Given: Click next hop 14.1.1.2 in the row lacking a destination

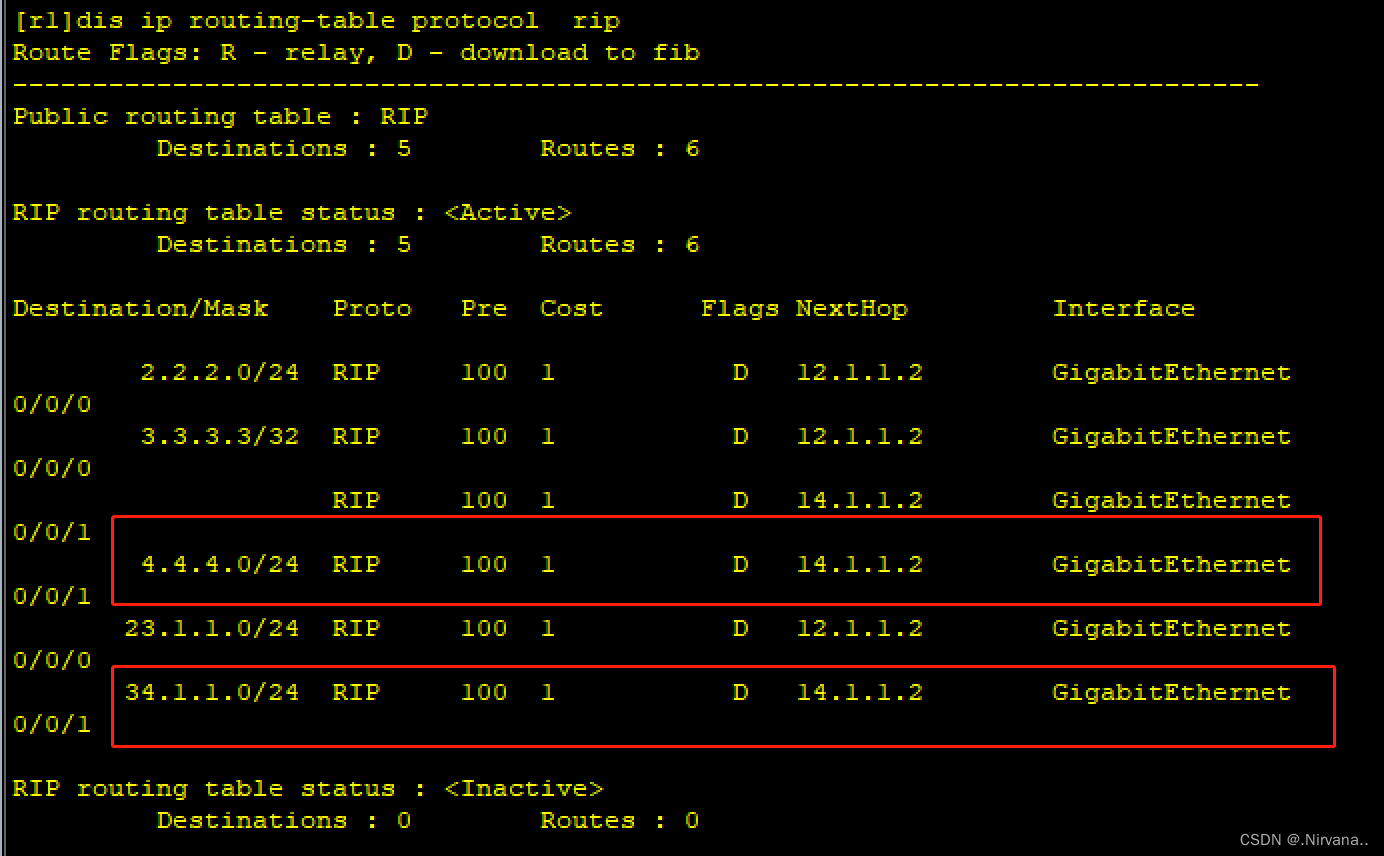Looking at the screenshot, I should coord(860,501).
